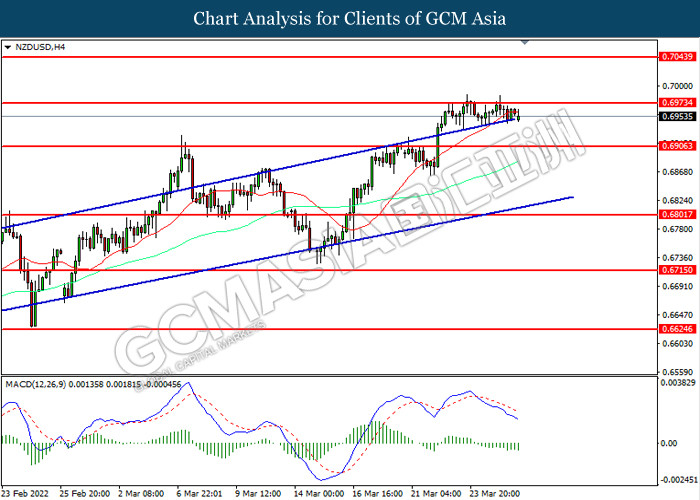Click the current price 0.69535 label
Image resolution: width=700 pixels, height=500 pixels.
pyautogui.click(x=677, y=117)
